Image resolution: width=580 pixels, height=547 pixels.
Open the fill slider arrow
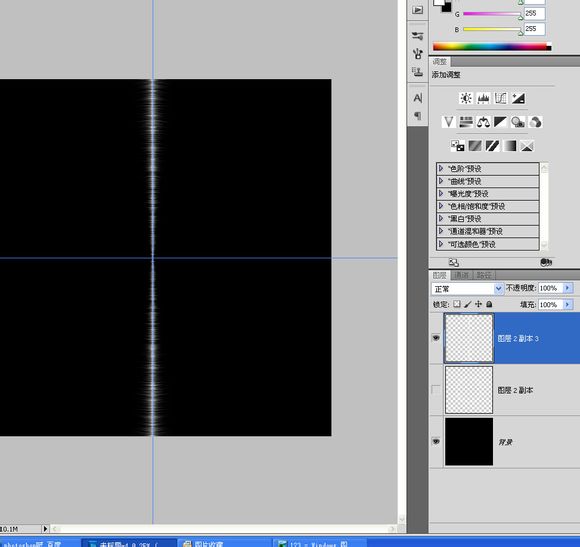tap(568, 304)
